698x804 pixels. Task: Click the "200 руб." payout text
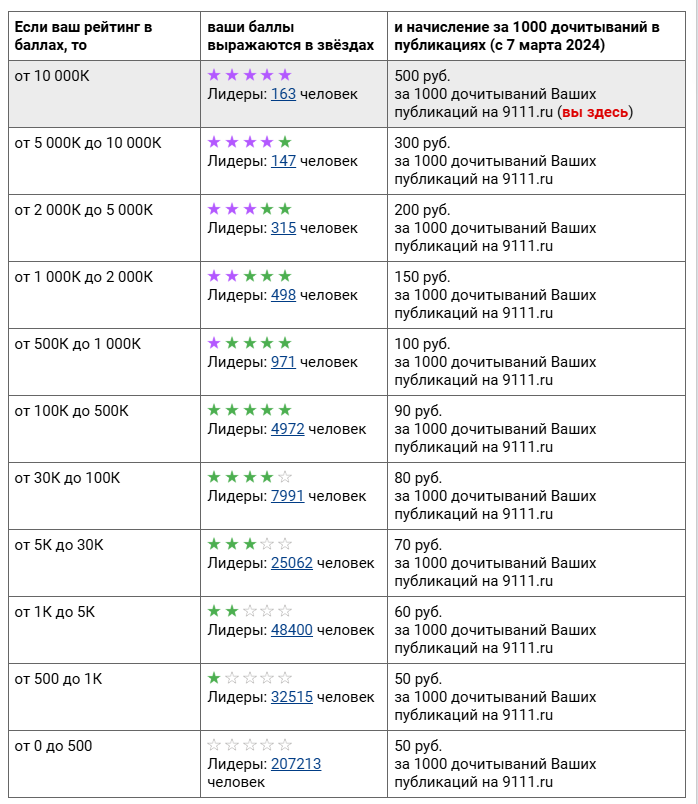pos(422,210)
